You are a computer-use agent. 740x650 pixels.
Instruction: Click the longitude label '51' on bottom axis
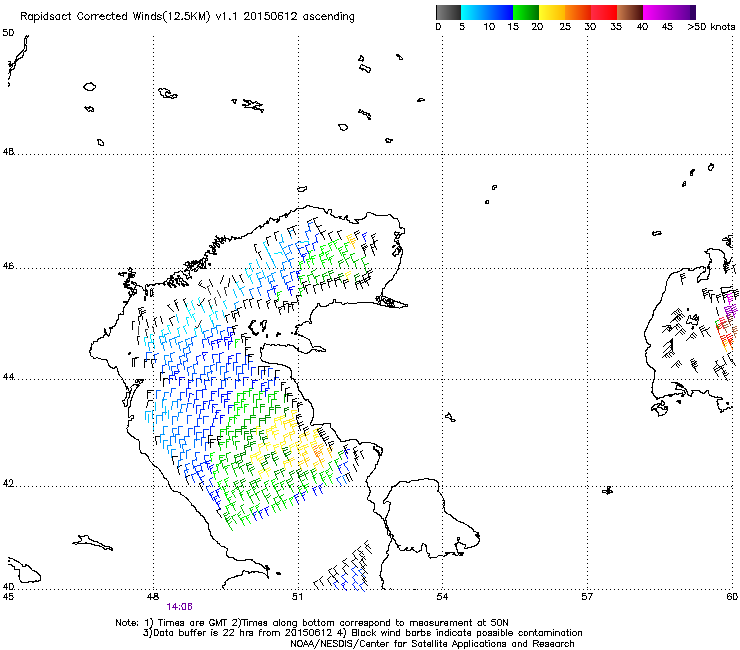[297, 597]
